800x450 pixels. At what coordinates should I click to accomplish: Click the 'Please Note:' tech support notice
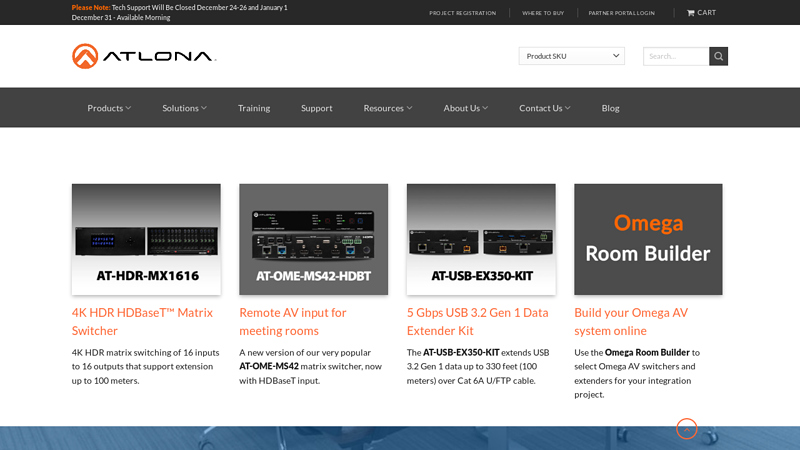pos(180,12)
